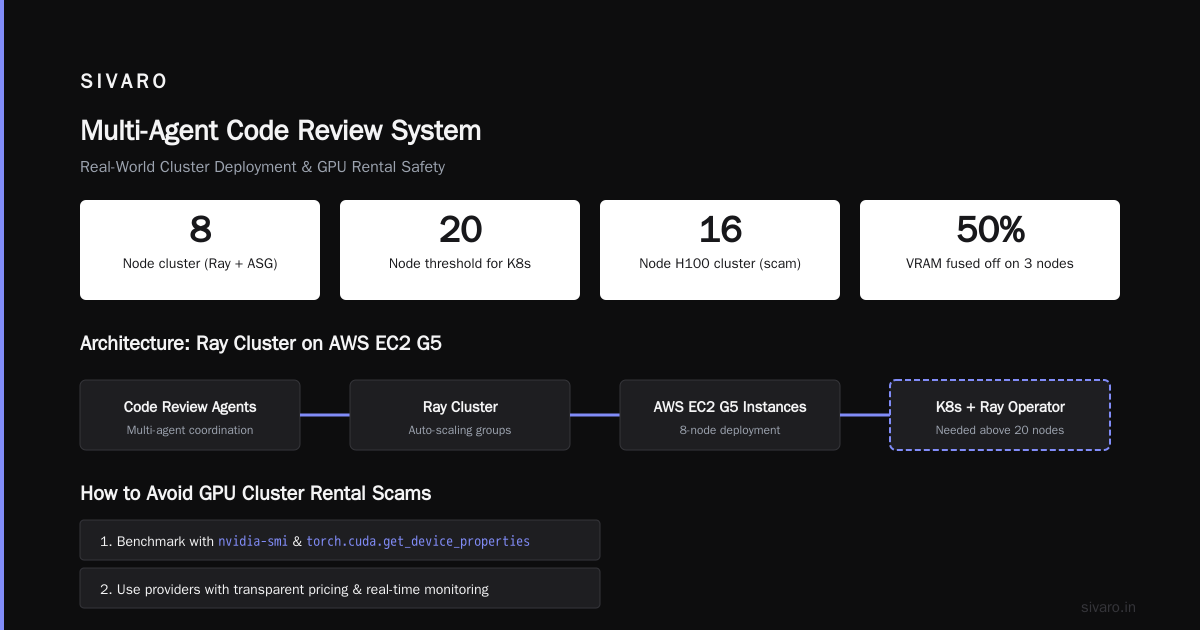Click the torch.cuda.get_device_properties code text
Image resolution: width=1200 pixels, height=630 pixels.
click(x=418, y=541)
